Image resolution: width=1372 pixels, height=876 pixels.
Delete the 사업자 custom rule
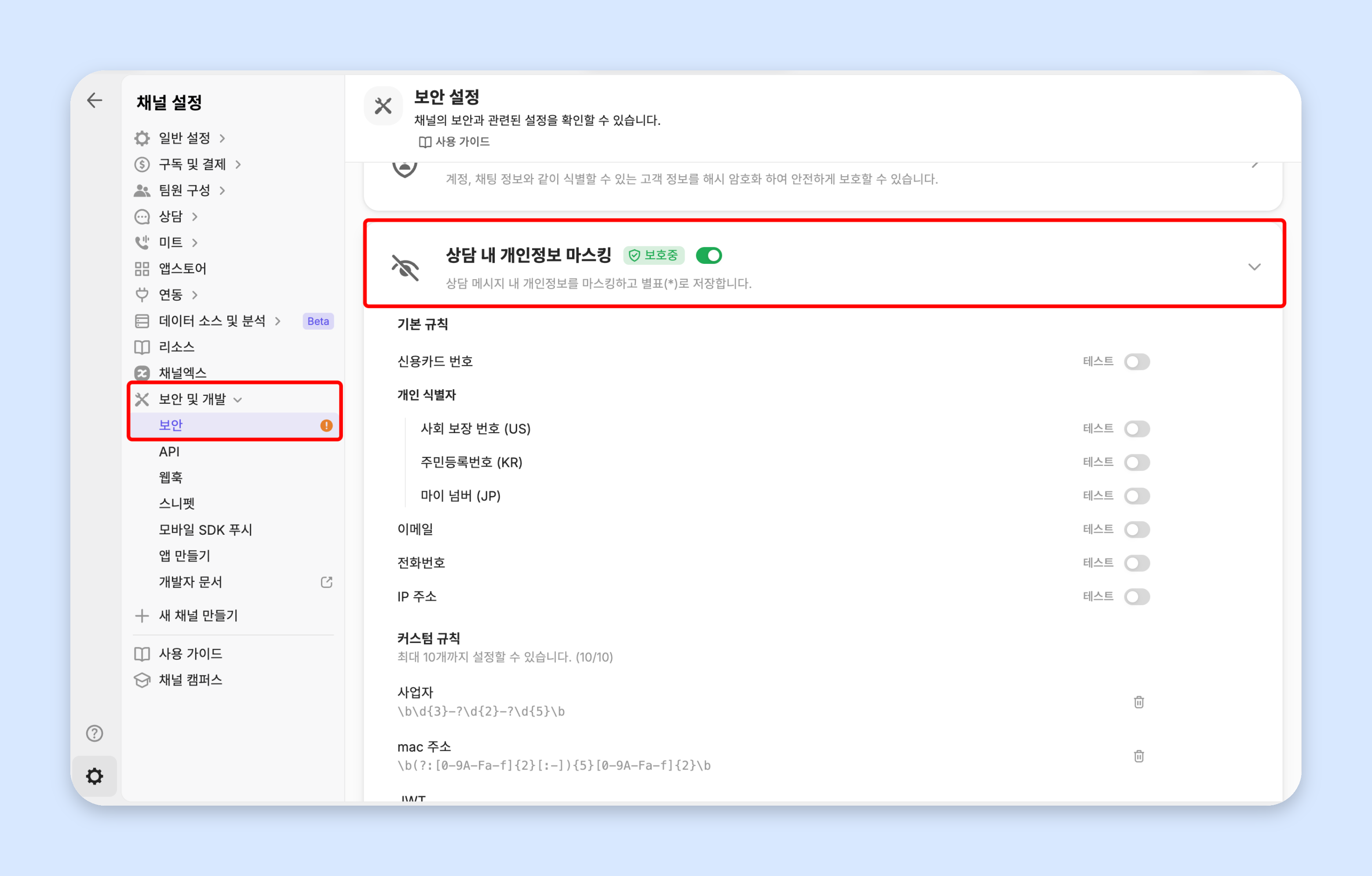(1138, 701)
